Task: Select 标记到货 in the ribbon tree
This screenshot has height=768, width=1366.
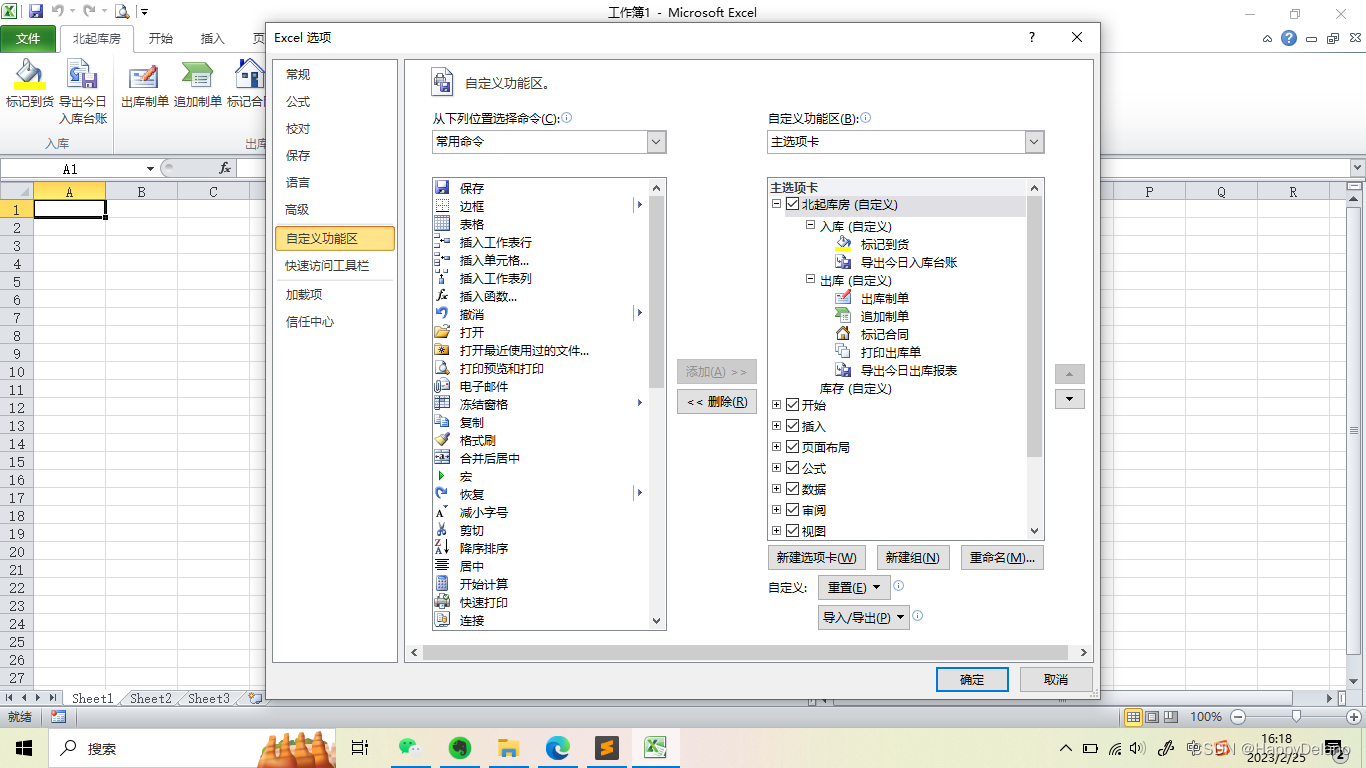Action: (884, 244)
